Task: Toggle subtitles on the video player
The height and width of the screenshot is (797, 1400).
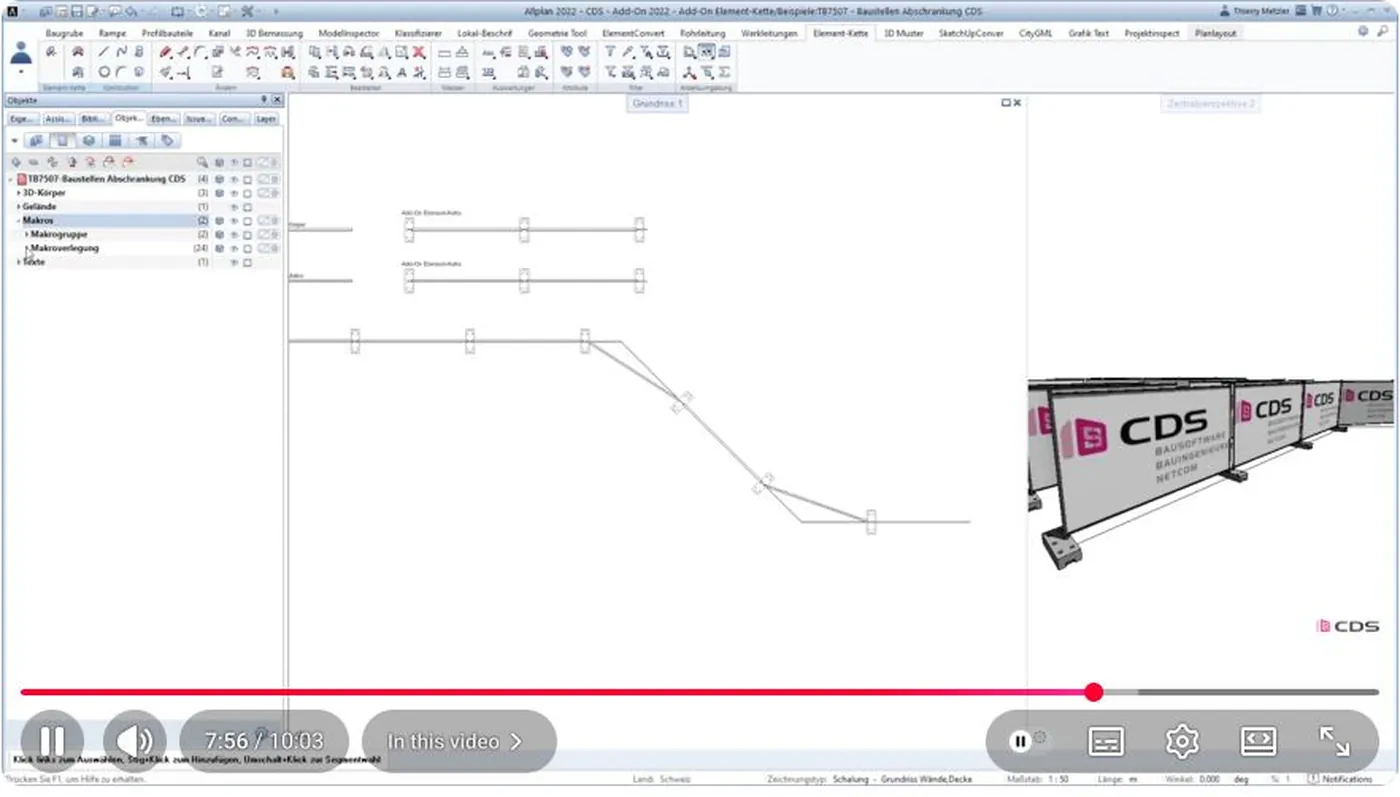Action: pyautogui.click(x=1106, y=741)
